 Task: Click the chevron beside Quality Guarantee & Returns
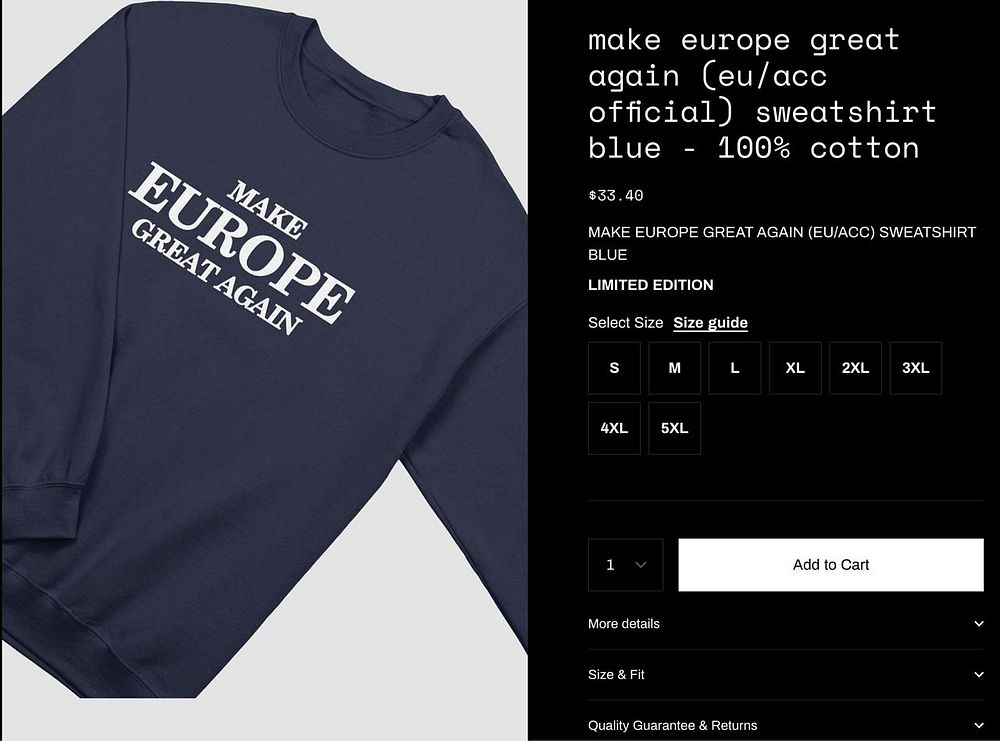point(979,725)
